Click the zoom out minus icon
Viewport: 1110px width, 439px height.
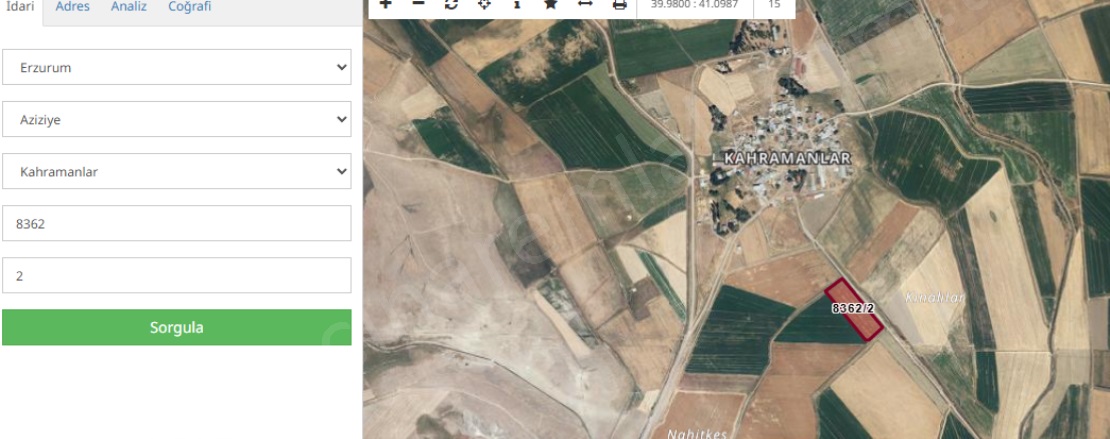pos(418,5)
